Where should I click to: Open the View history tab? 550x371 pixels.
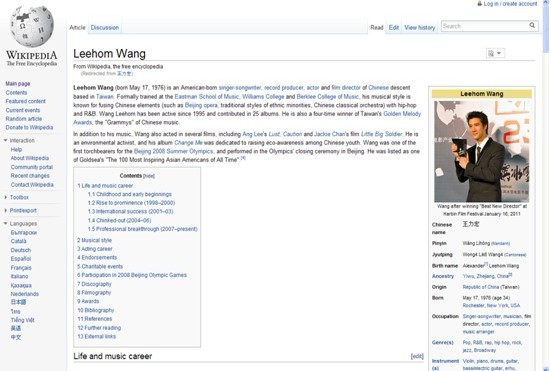[420, 27]
